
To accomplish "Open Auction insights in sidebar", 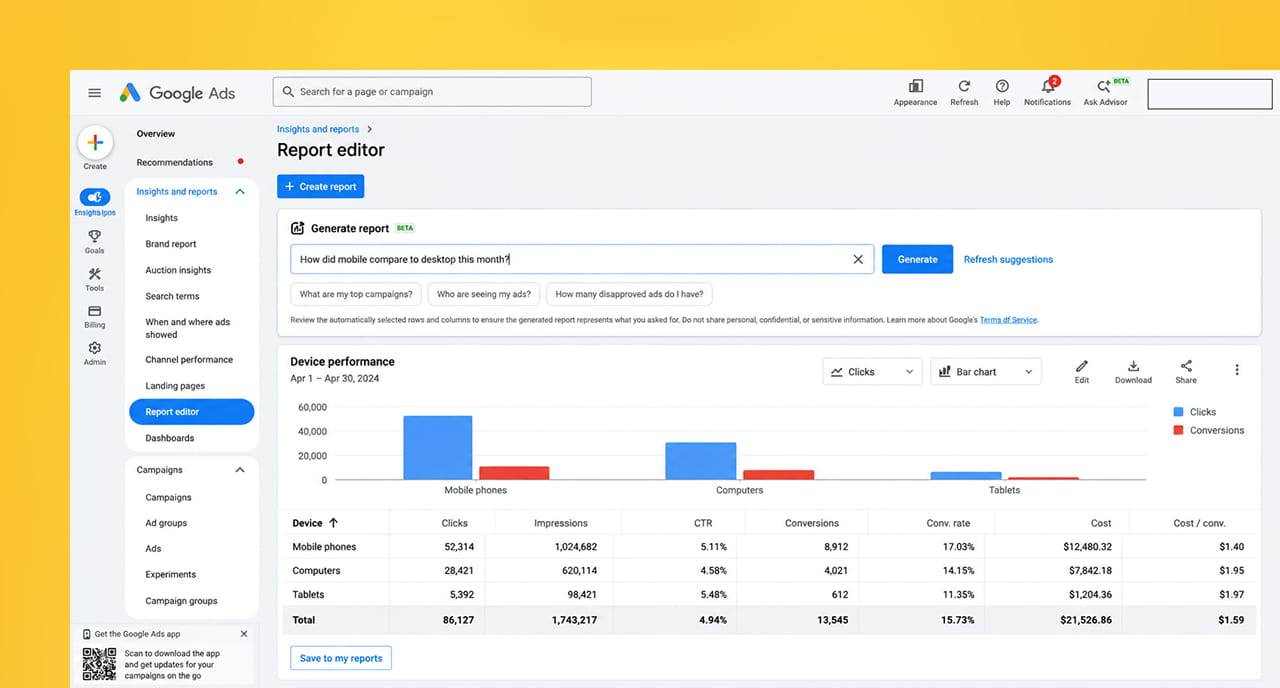I will pos(178,270).
